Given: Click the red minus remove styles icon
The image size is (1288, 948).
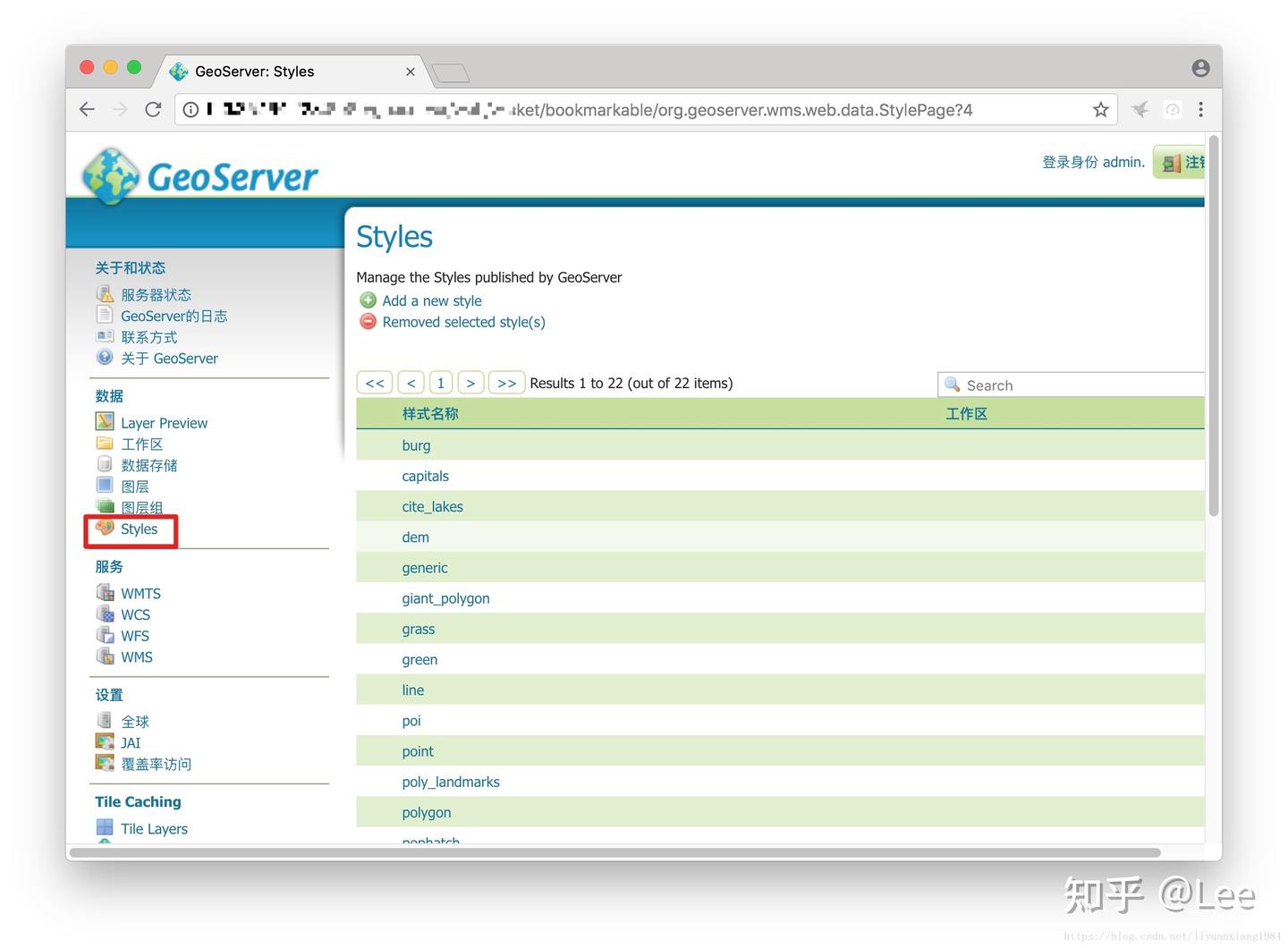Looking at the screenshot, I should tap(368, 321).
